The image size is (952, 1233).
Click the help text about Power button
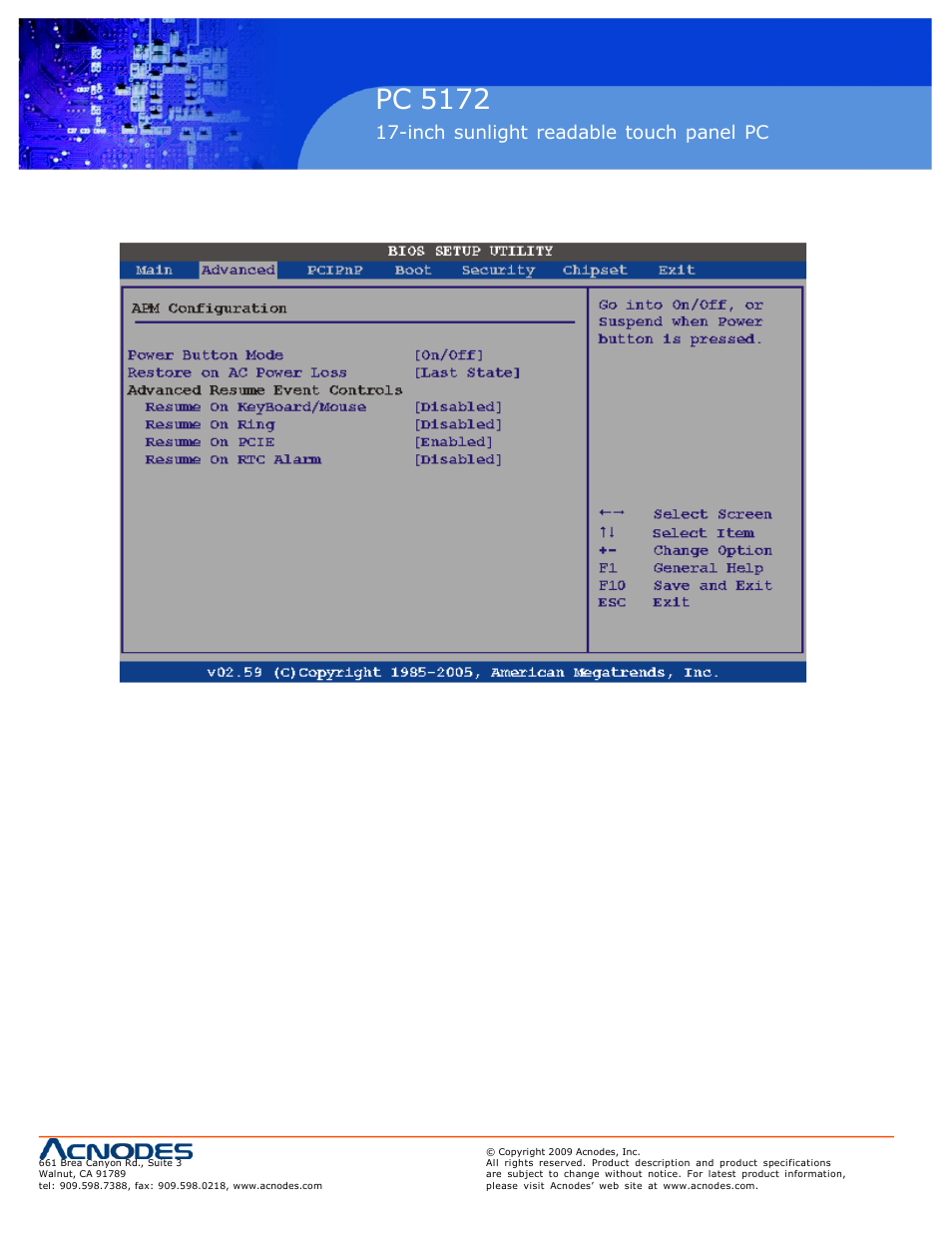point(681,322)
